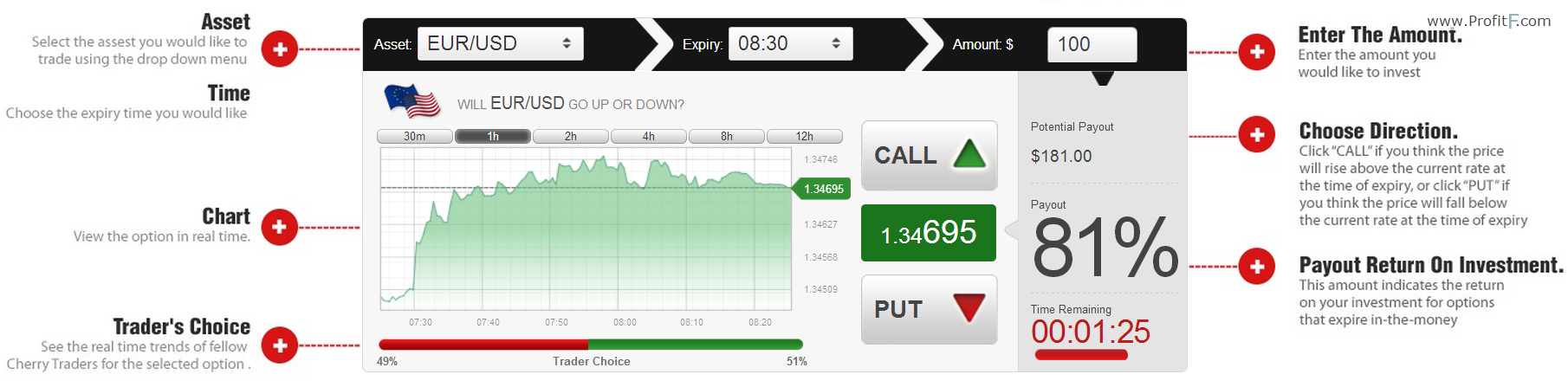Click the red PUT down arrow
Image resolution: width=1568 pixels, height=387 pixels.
[969, 307]
